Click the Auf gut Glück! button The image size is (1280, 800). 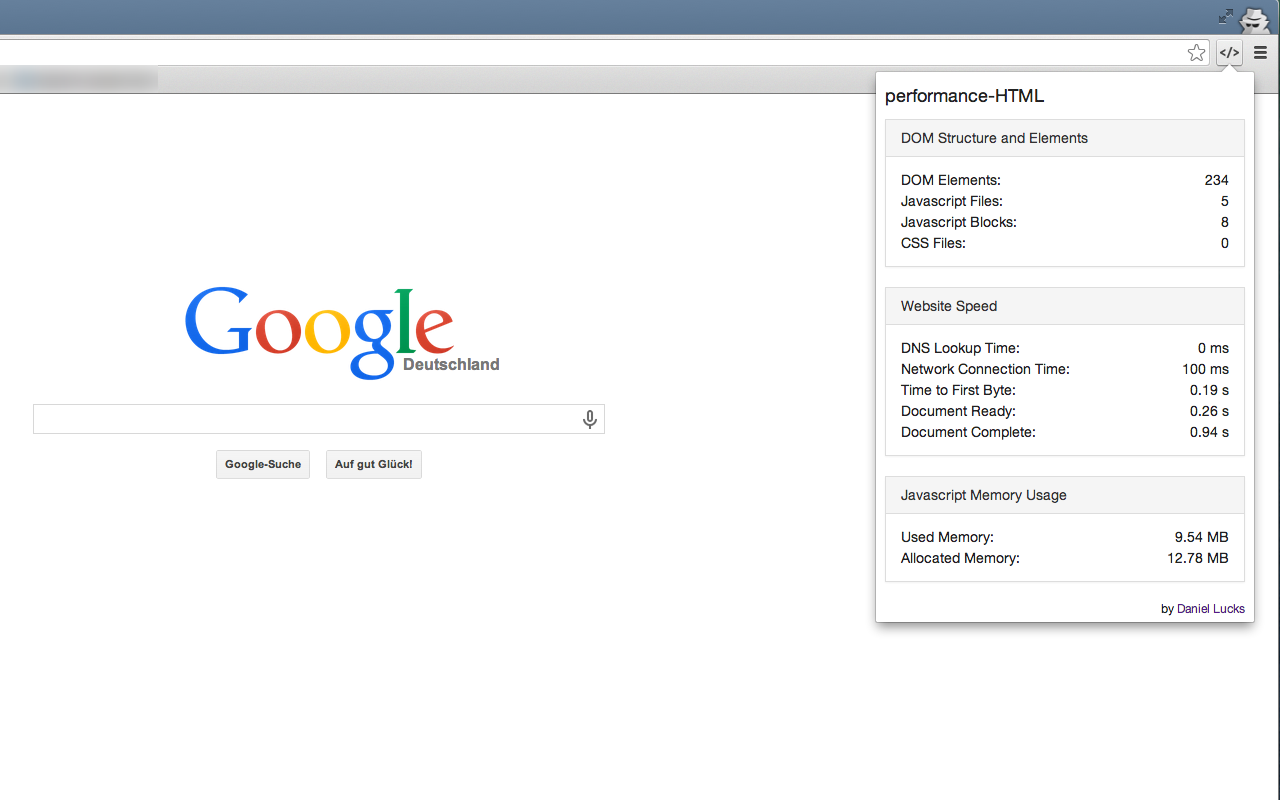[x=374, y=464]
